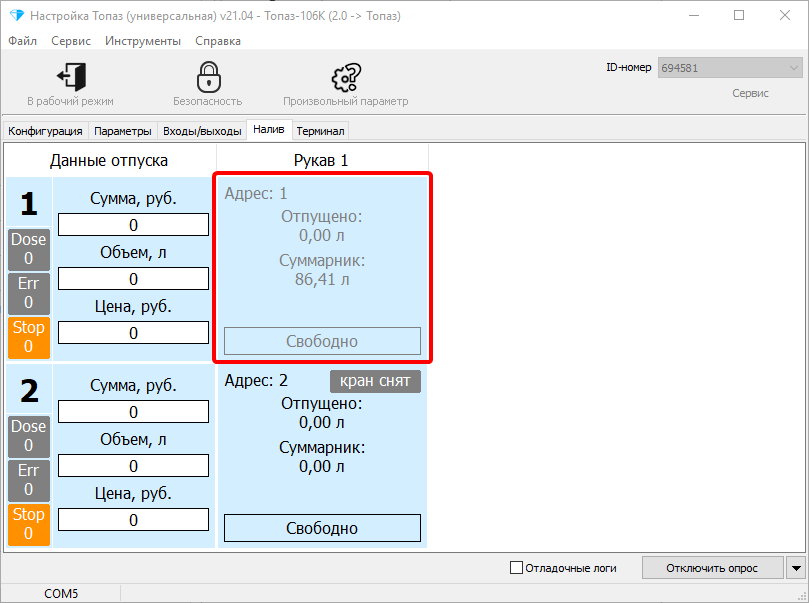809x603 pixels.
Task: Minimize the Настройка Топаз window
Action: tap(694, 15)
